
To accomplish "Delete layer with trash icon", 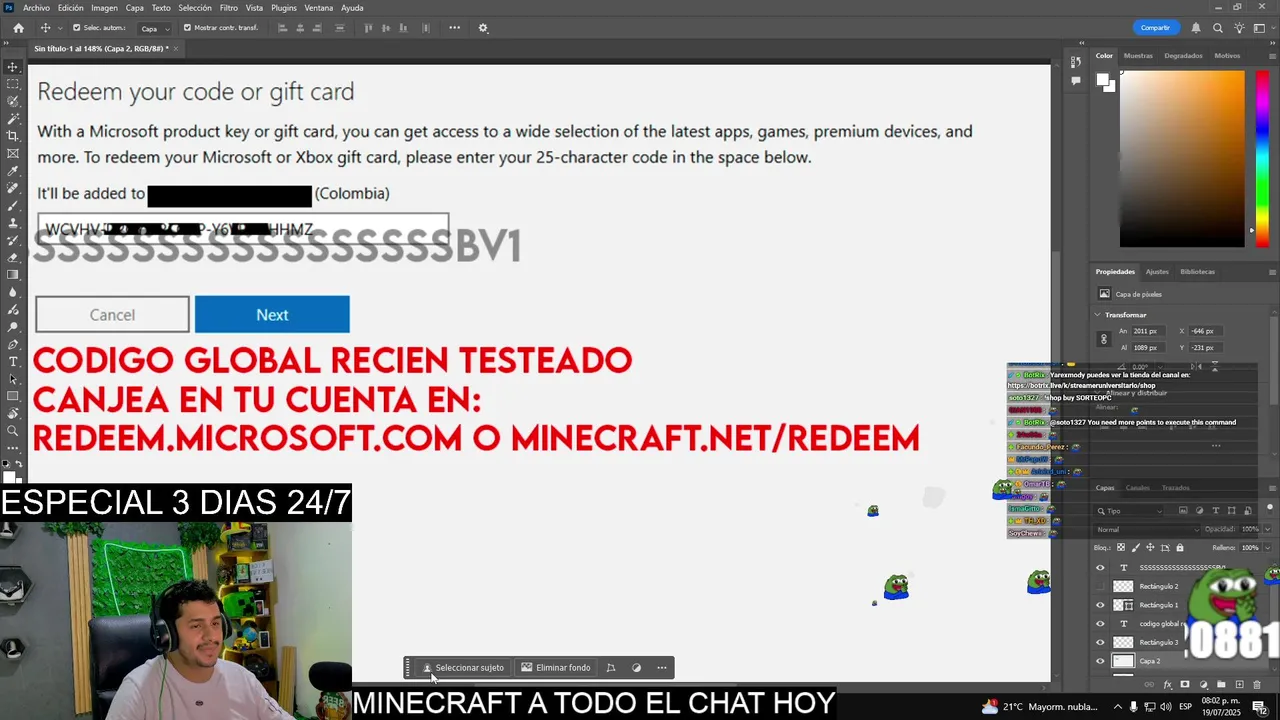I will click(1257, 685).
